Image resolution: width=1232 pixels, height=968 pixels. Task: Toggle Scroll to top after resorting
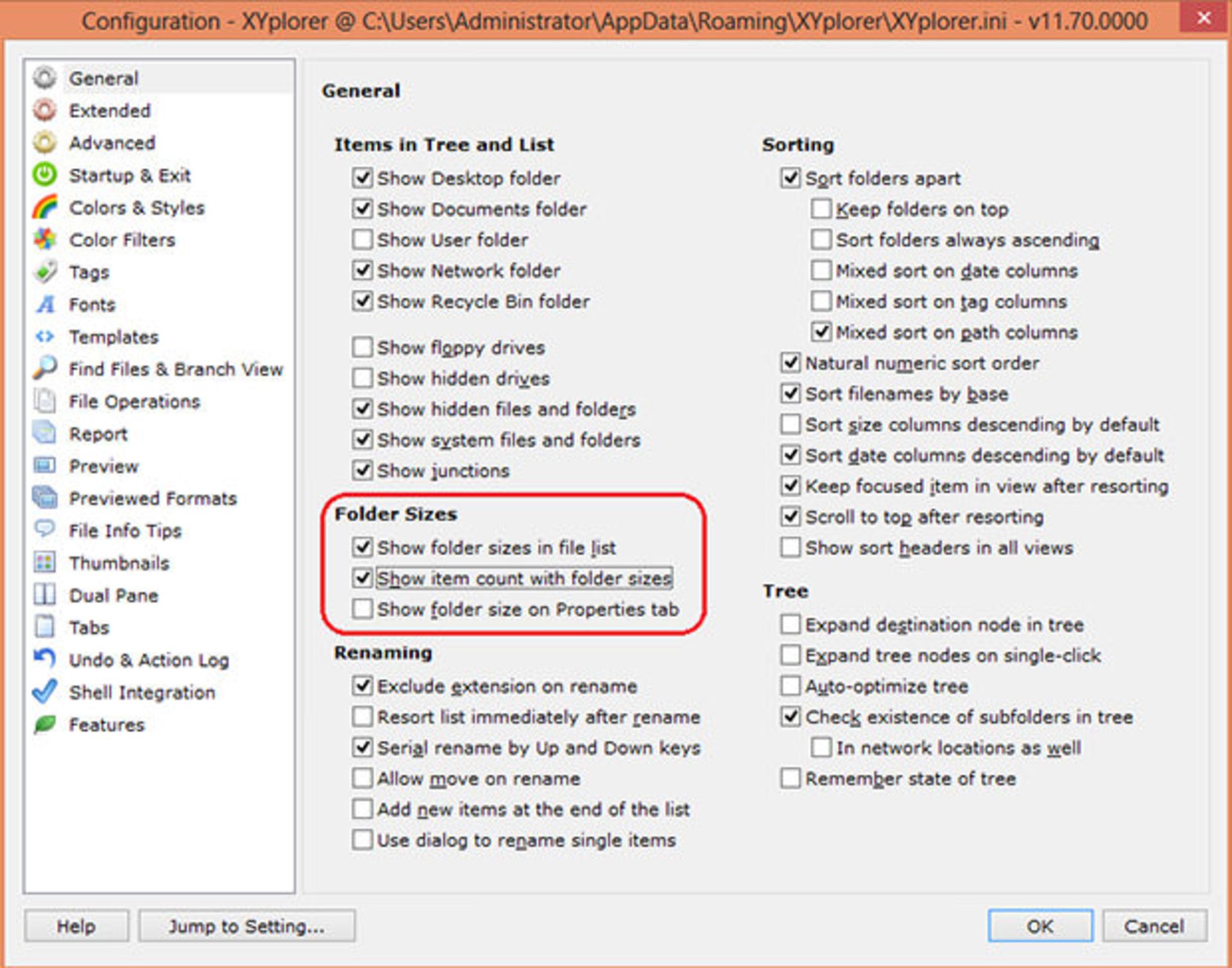click(791, 517)
